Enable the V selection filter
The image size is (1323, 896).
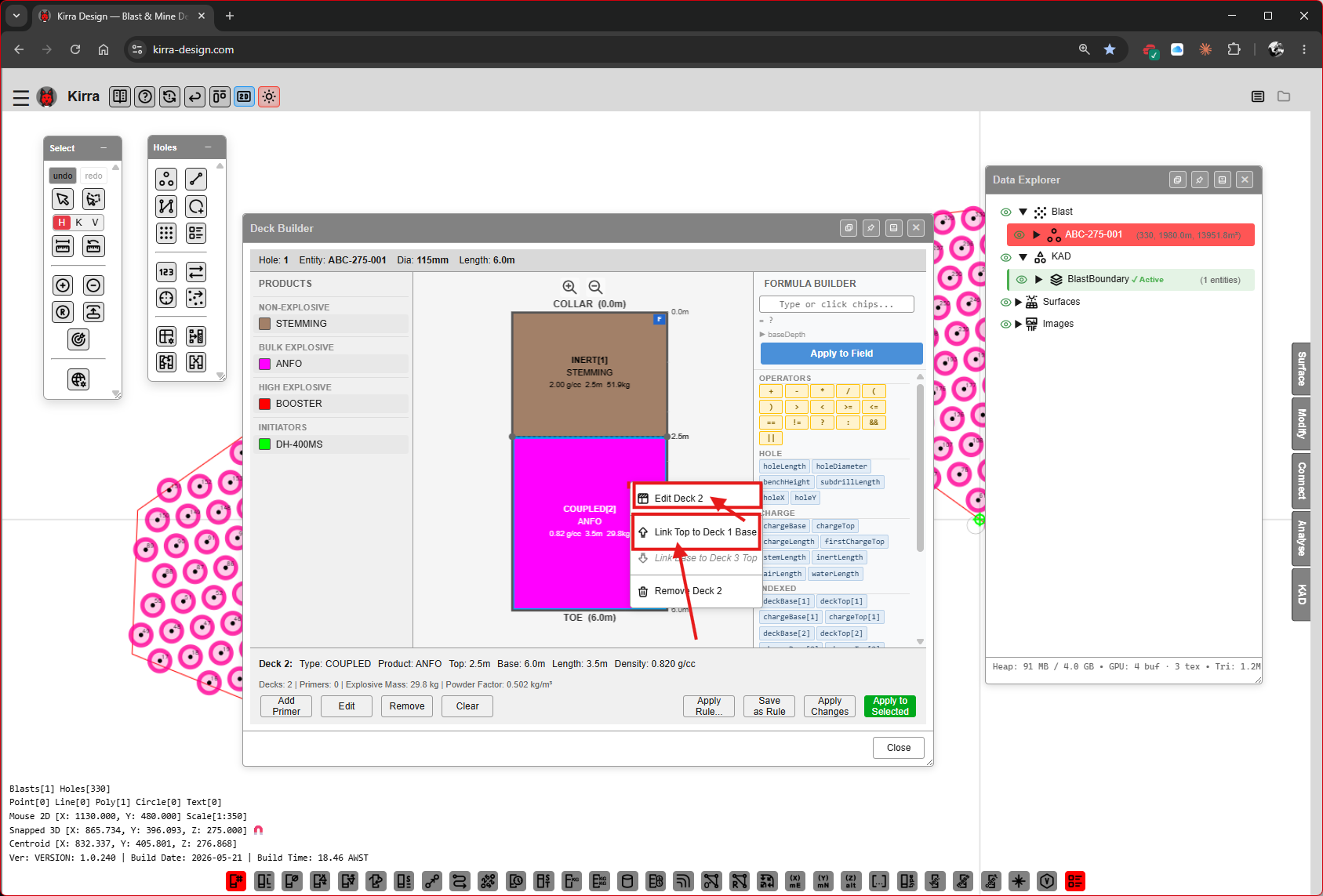[96, 223]
